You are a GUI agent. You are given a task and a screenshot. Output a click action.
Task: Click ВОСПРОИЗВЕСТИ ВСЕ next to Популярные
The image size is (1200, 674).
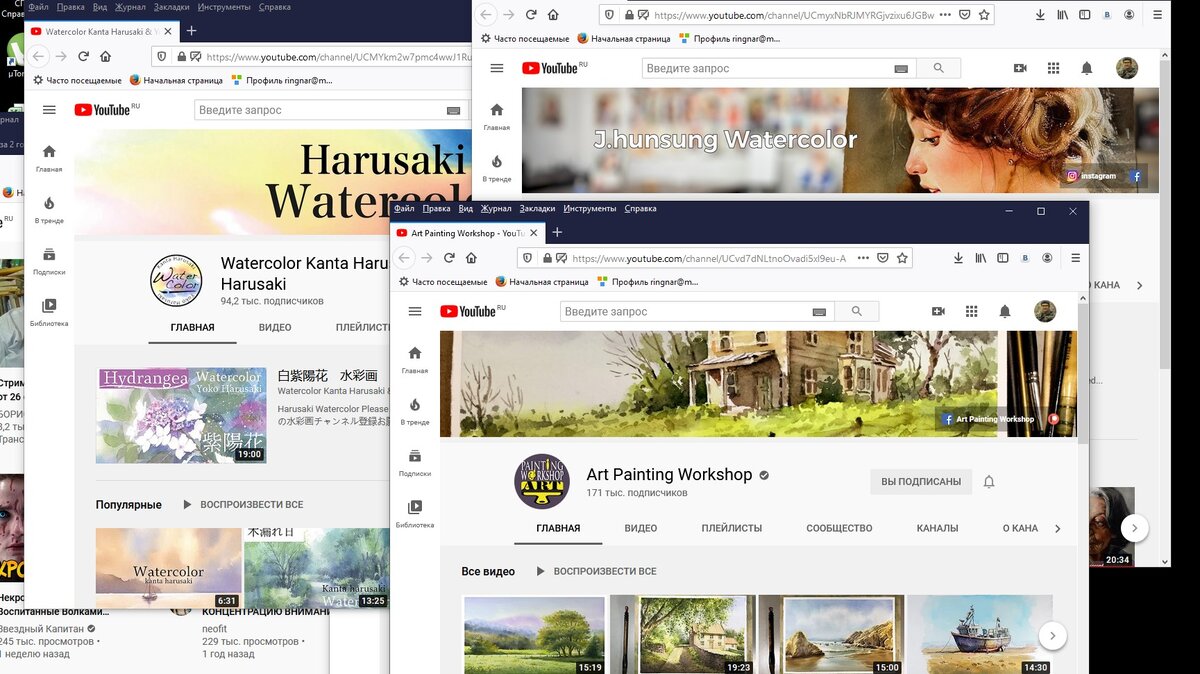coord(243,505)
